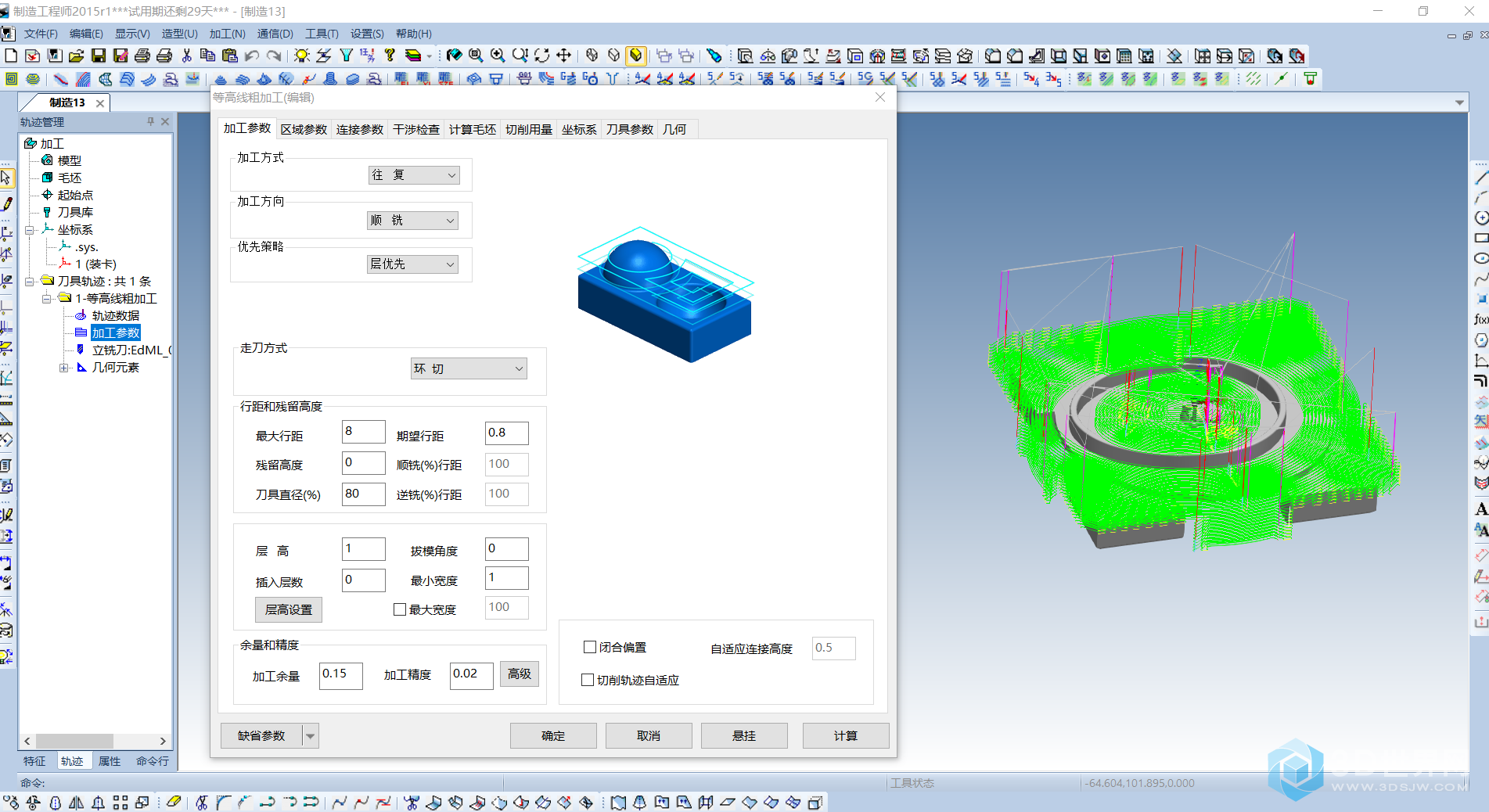Click the 高级 button
Image resolution: width=1489 pixels, height=812 pixels.
520,674
